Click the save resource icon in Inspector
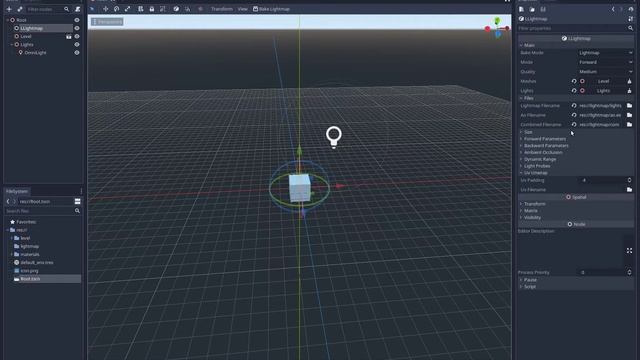This screenshot has height=360, width=640. pyautogui.click(x=543, y=9)
